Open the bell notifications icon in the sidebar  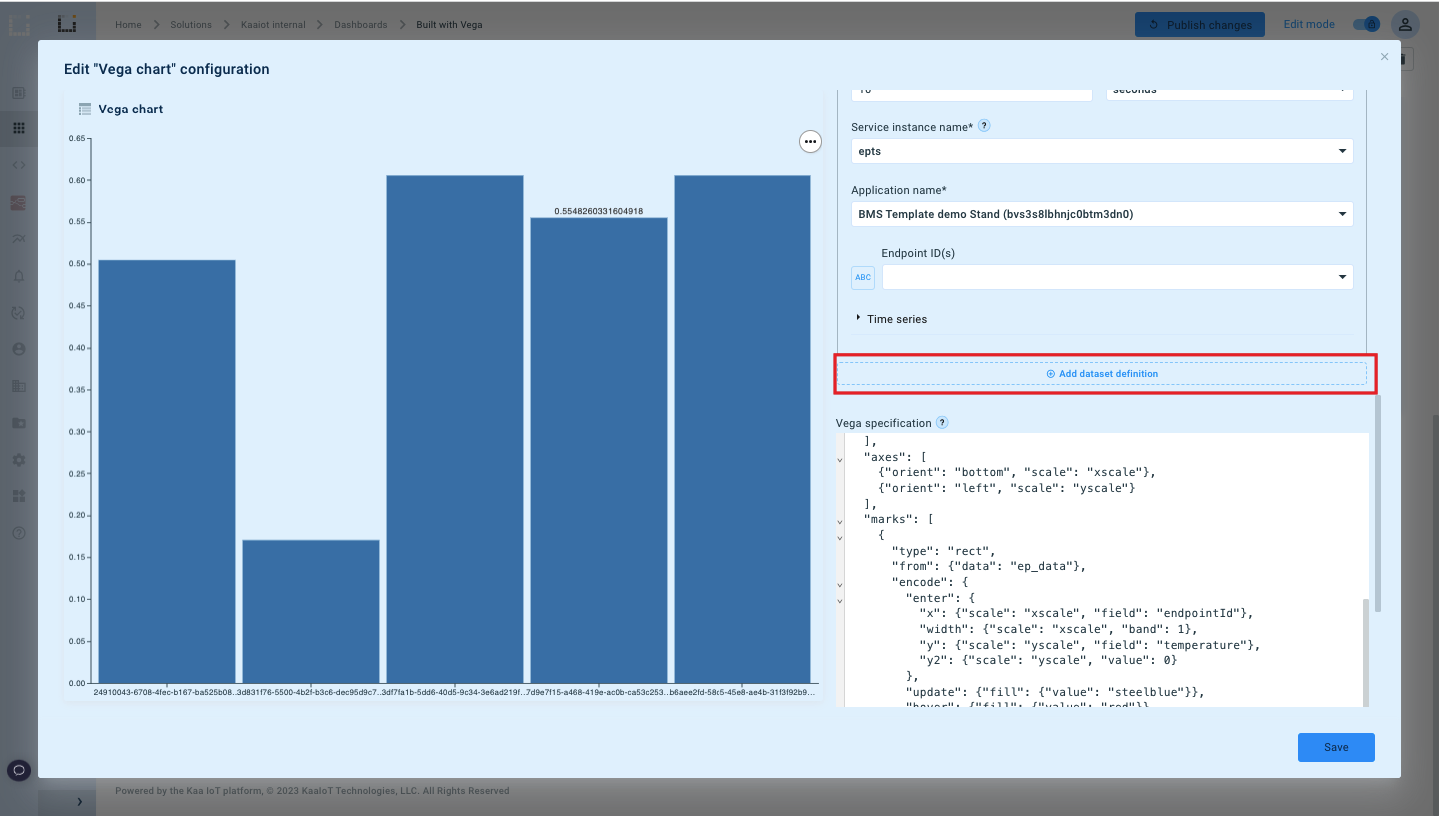point(18,276)
